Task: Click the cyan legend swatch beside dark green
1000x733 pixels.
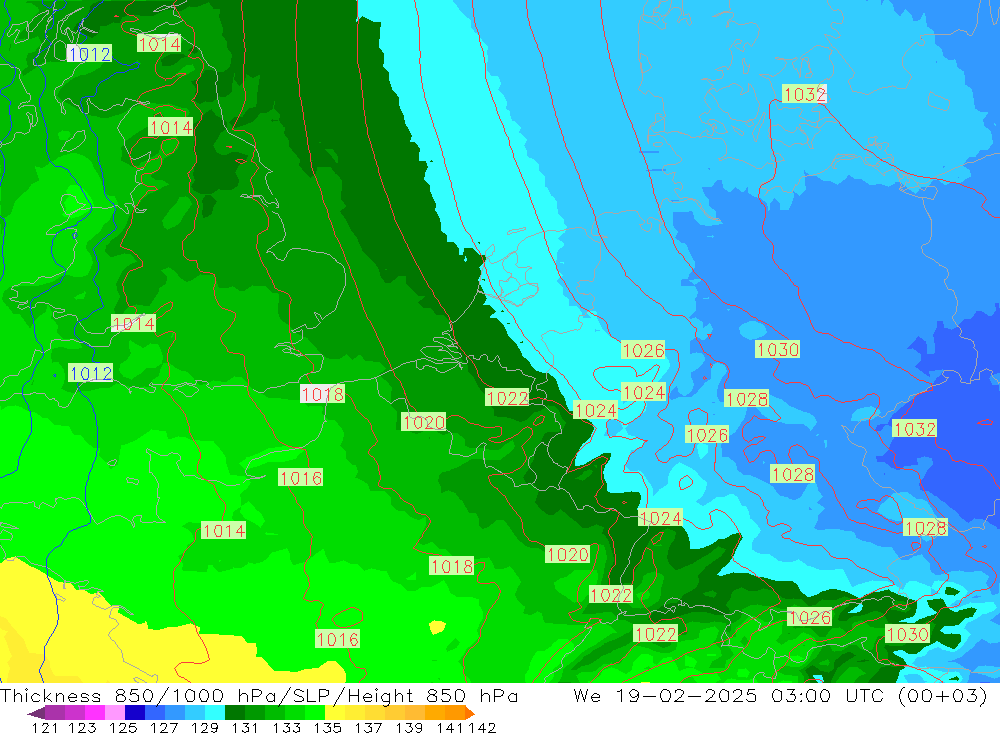Action: [x=215, y=713]
